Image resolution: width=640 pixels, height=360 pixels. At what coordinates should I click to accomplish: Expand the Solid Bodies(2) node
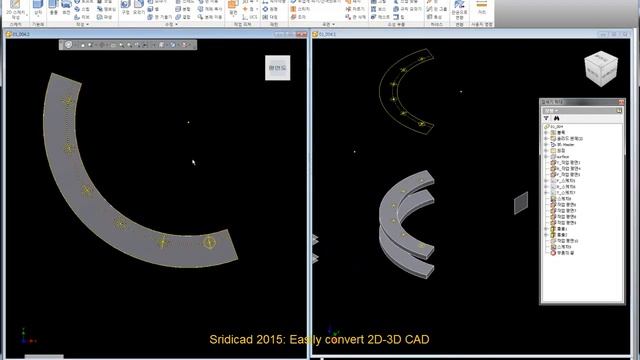tap(546, 139)
